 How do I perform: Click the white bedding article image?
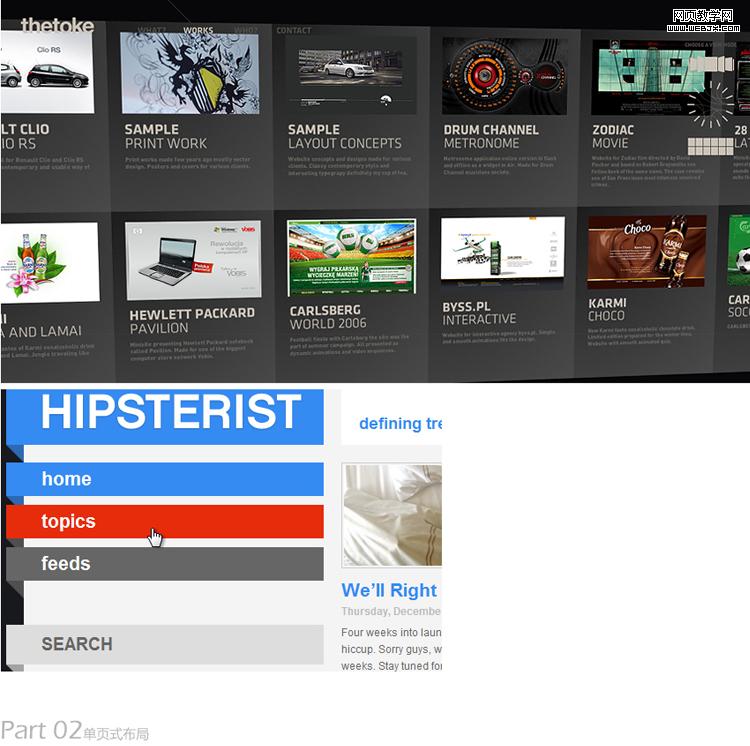coord(392,515)
